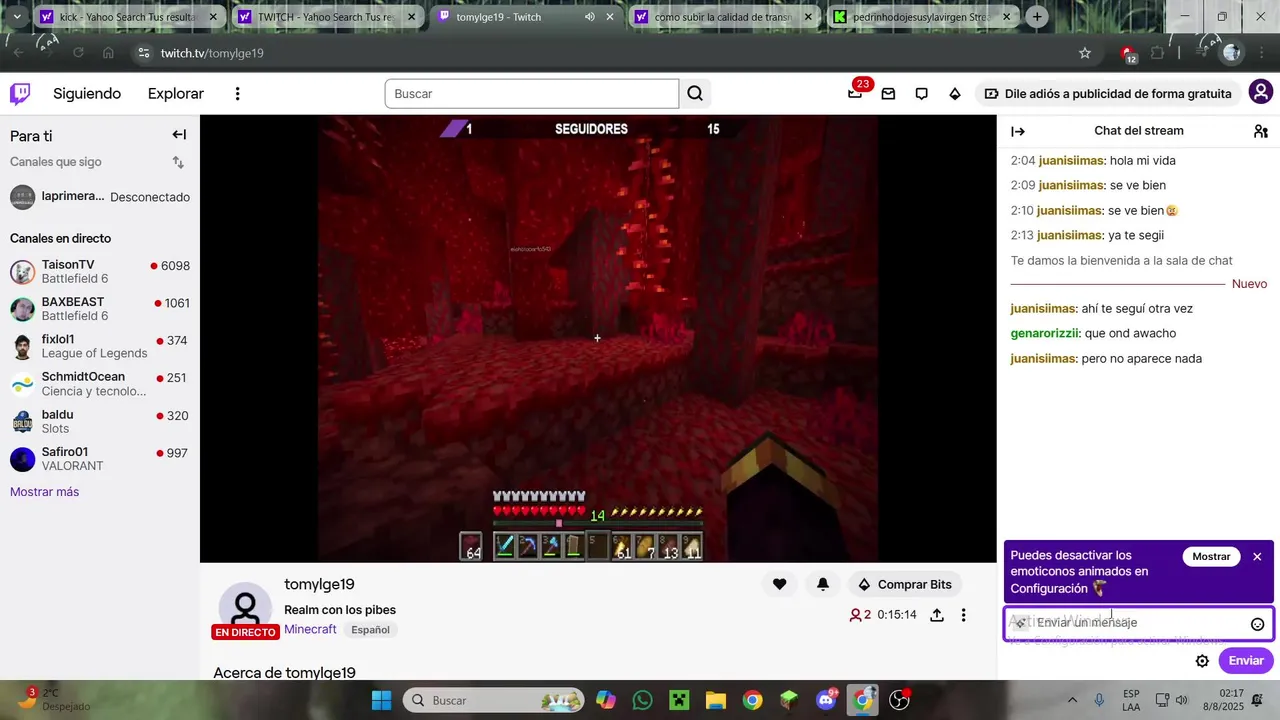Open the Bits diamond icon in the header
The height and width of the screenshot is (720, 1280).
click(x=955, y=94)
